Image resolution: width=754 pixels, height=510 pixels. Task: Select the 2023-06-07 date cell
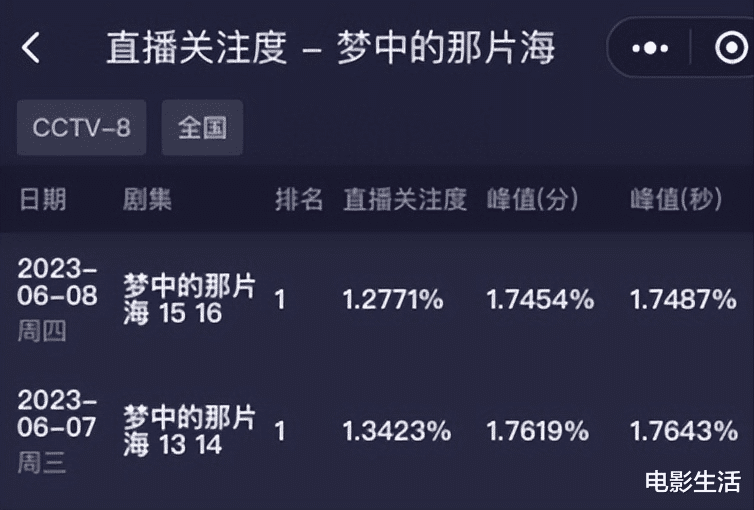pyautogui.click(x=58, y=414)
